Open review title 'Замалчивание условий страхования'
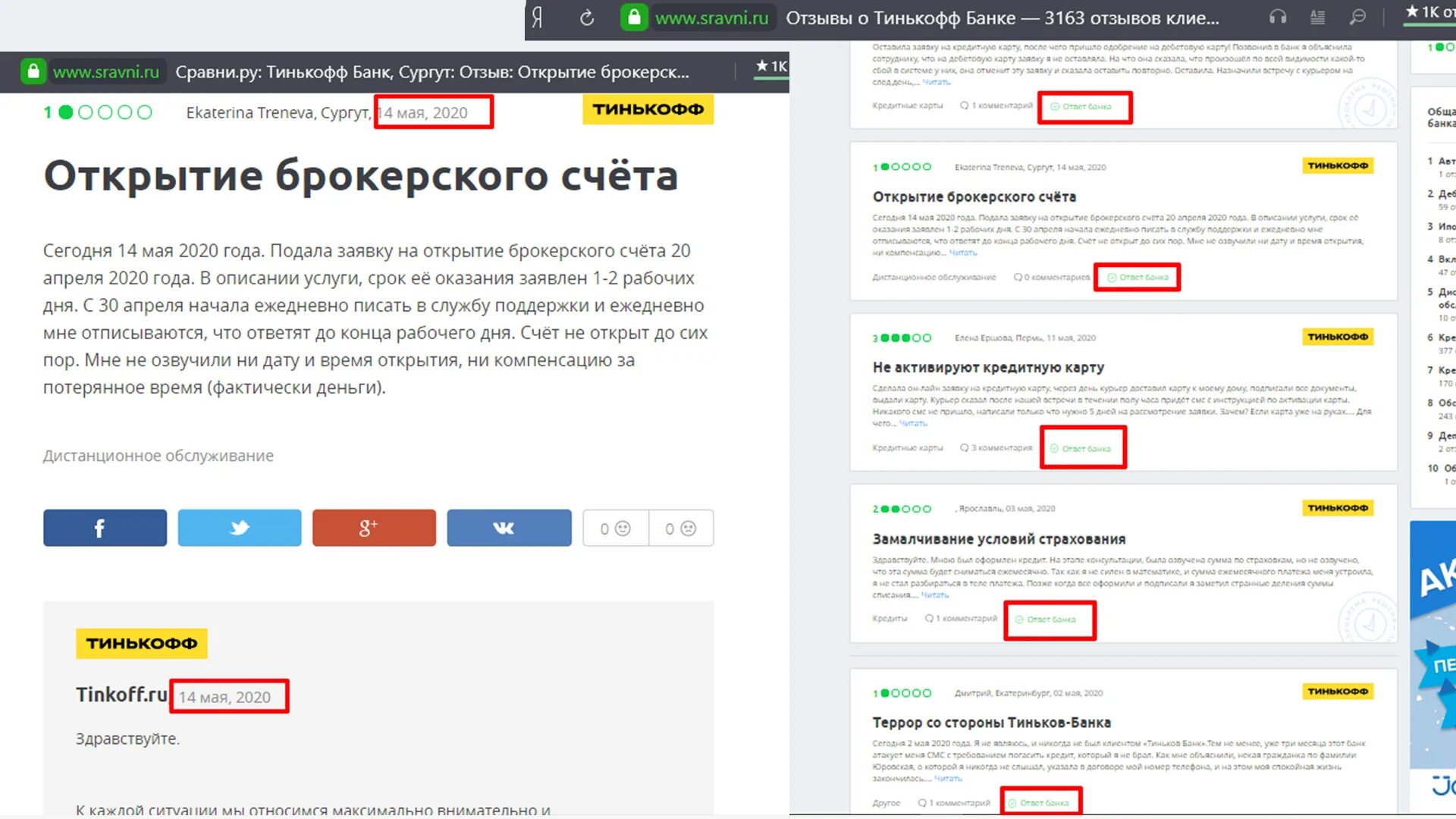Viewport: 1456px width, 819px height. [999, 538]
